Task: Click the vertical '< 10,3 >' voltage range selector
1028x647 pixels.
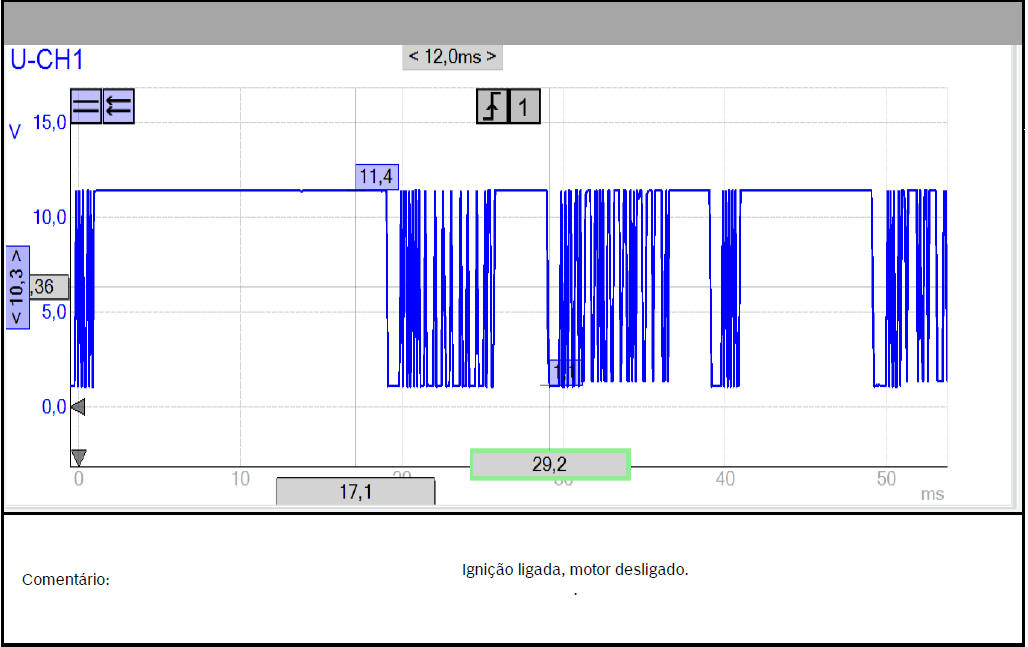Action: click(17, 287)
